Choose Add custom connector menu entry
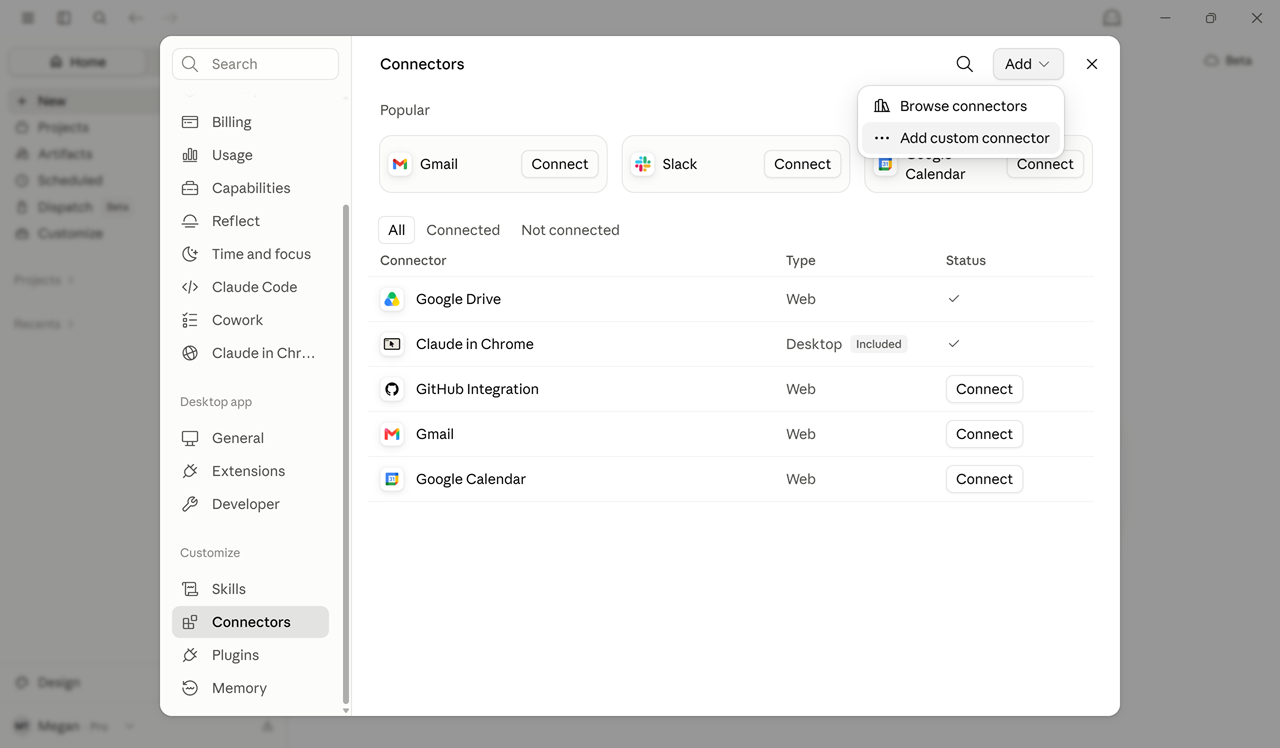The image size is (1280, 748). (961, 138)
